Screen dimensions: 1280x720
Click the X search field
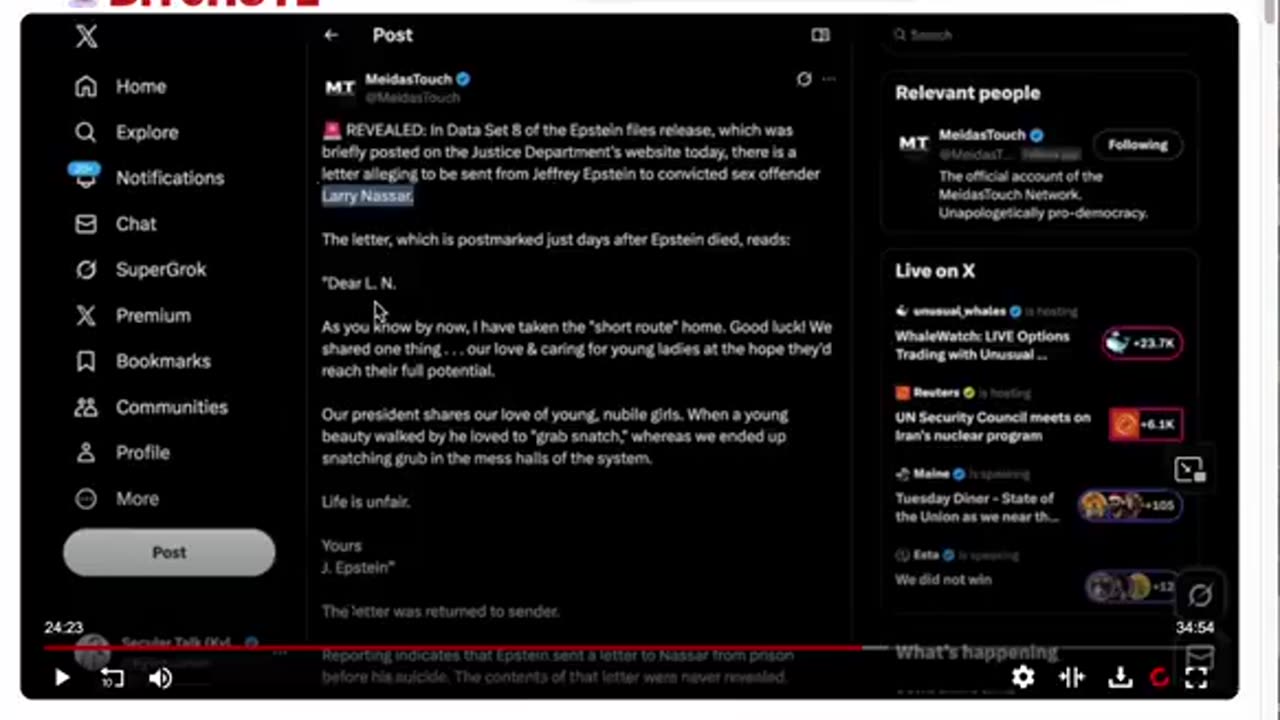pos(1040,35)
